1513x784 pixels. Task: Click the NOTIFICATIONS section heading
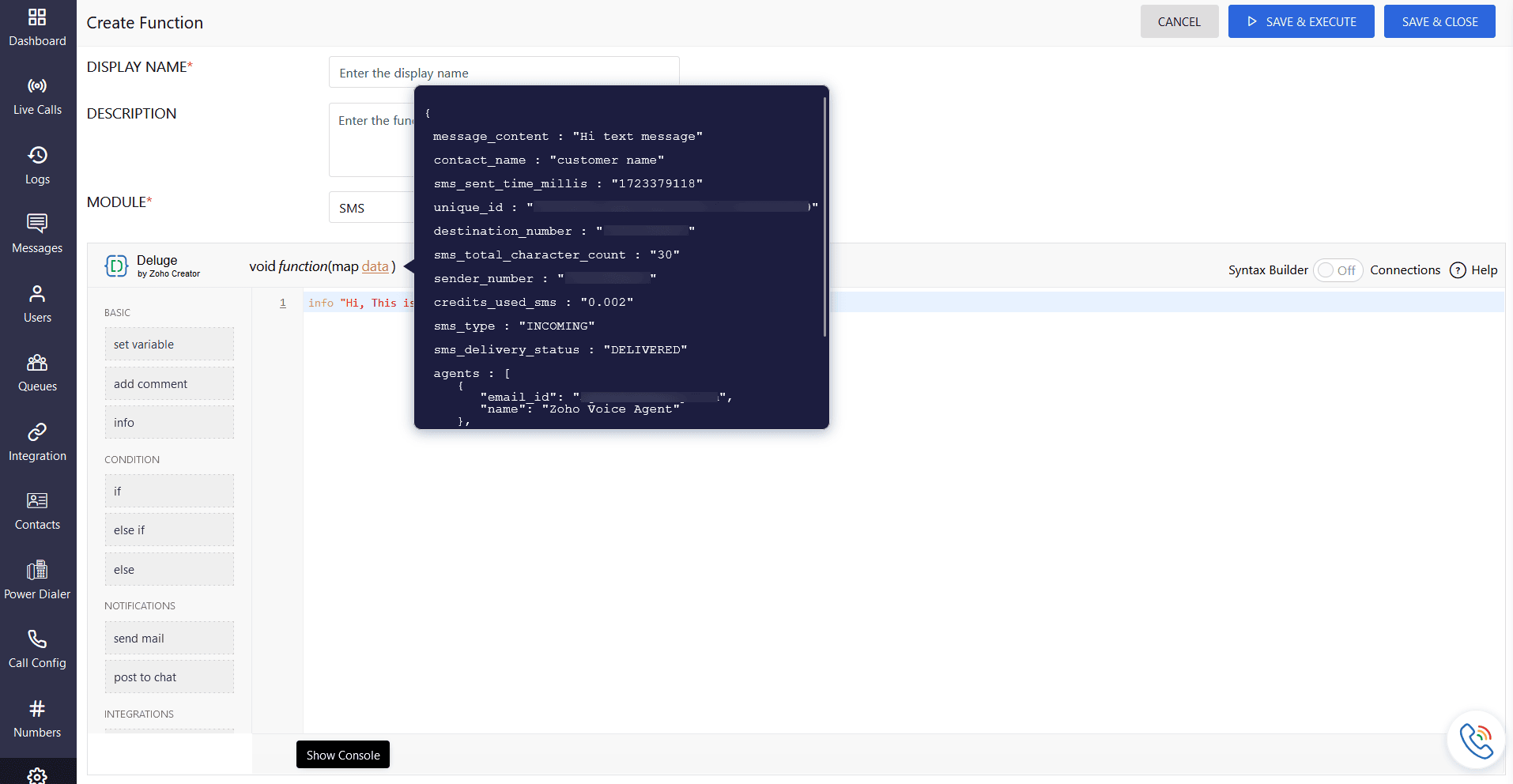(140, 606)
